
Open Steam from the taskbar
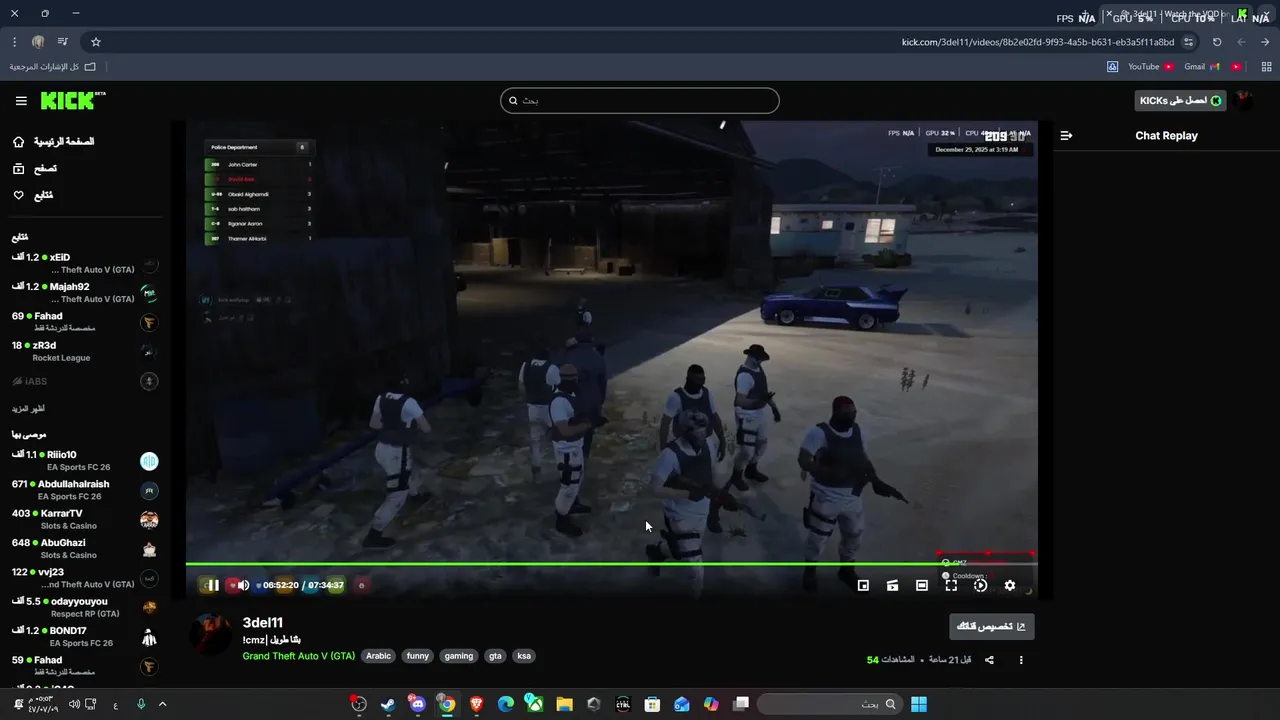pos(388,704)
